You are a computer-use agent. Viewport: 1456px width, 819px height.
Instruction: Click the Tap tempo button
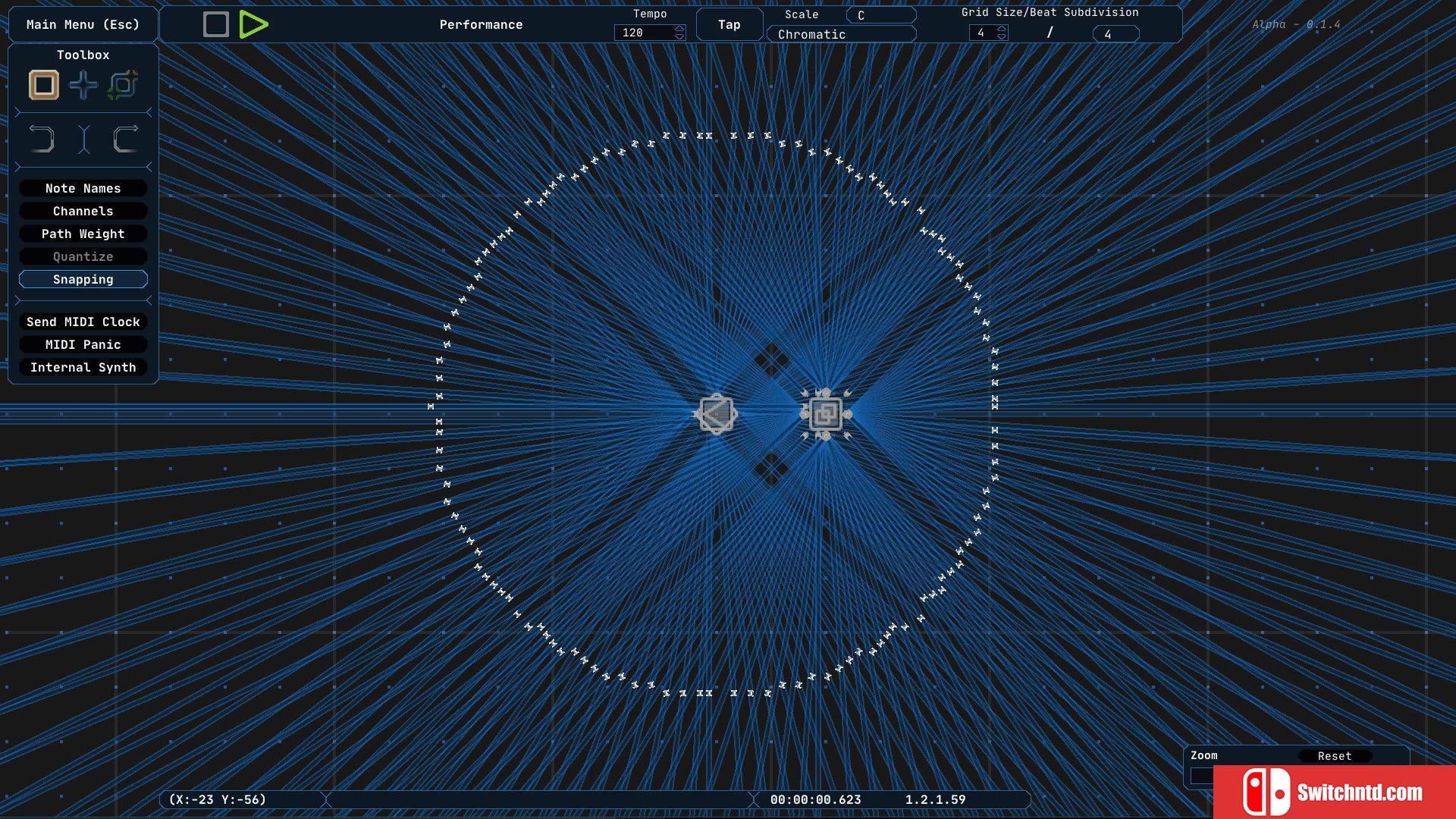(x=730, y=24)
